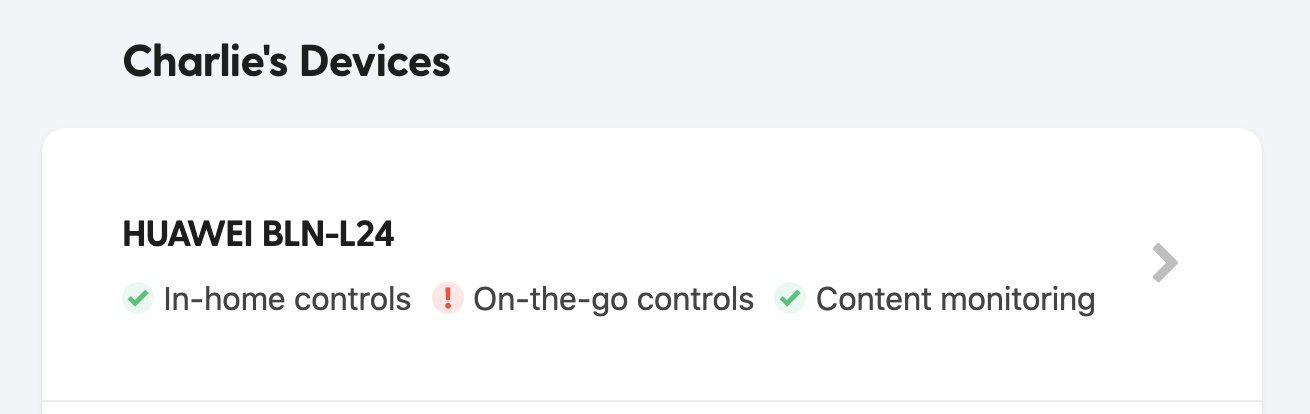The height and width of the screenshot is (414, 1310).
Task: View the In-home controls enabled indicator
Action: (x=137, y=298)
